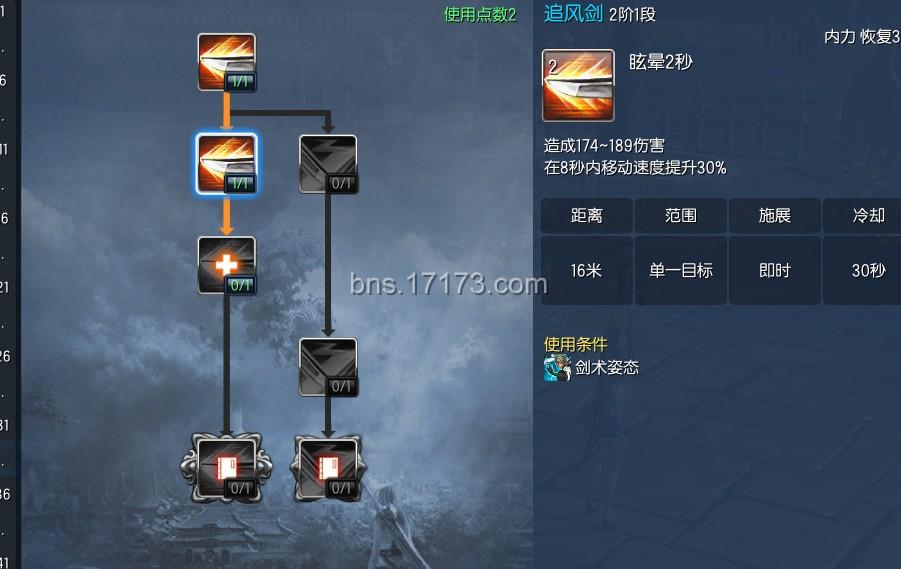Click the right silver-framed red book skill node

tap(328, 468)
